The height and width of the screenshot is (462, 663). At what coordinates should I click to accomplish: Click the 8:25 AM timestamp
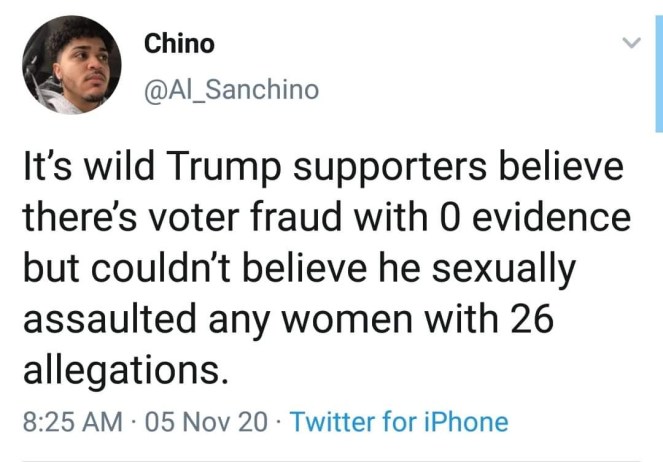[x=70, y=422]
